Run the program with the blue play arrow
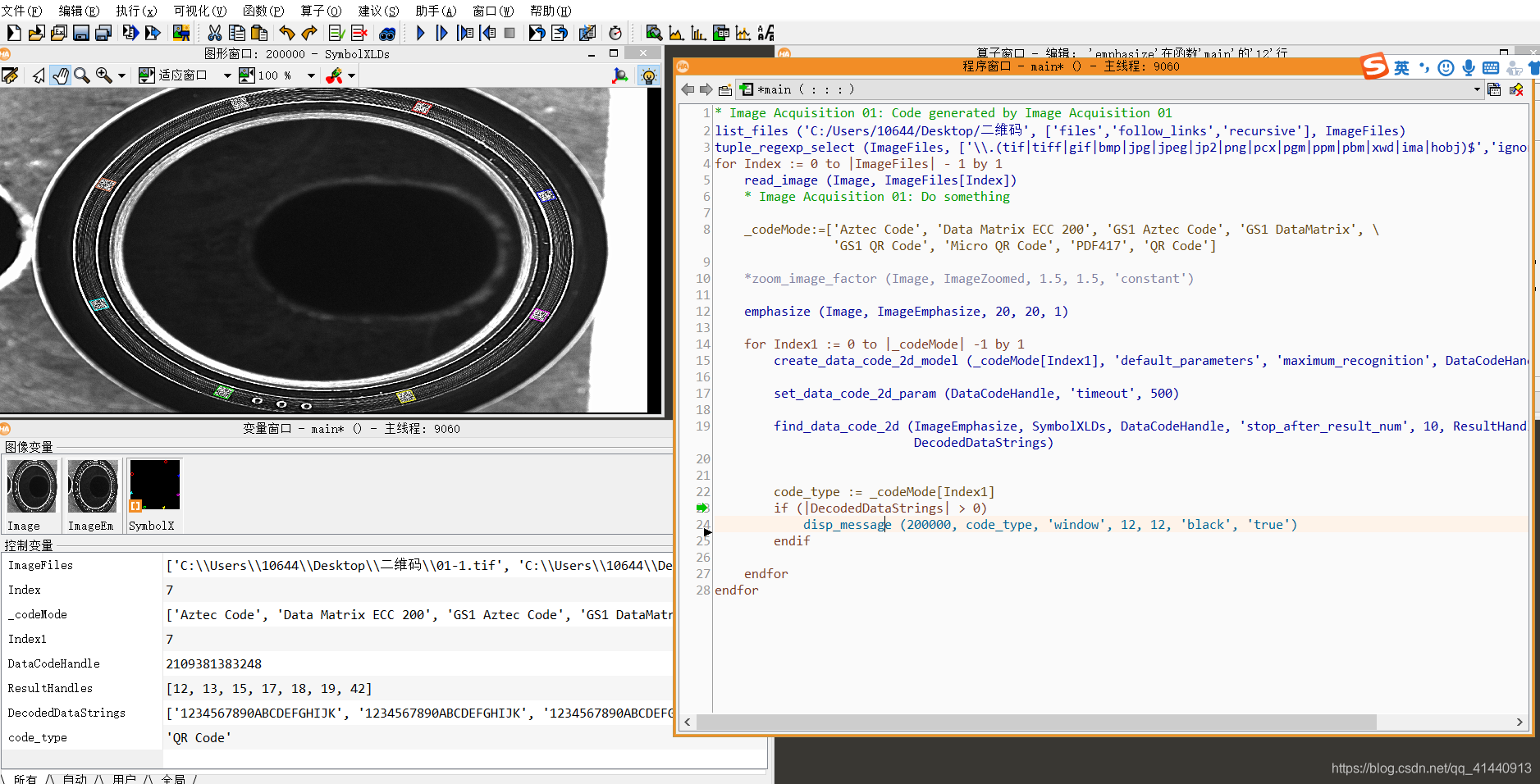The image size is (1540, 784). point(420,33)
